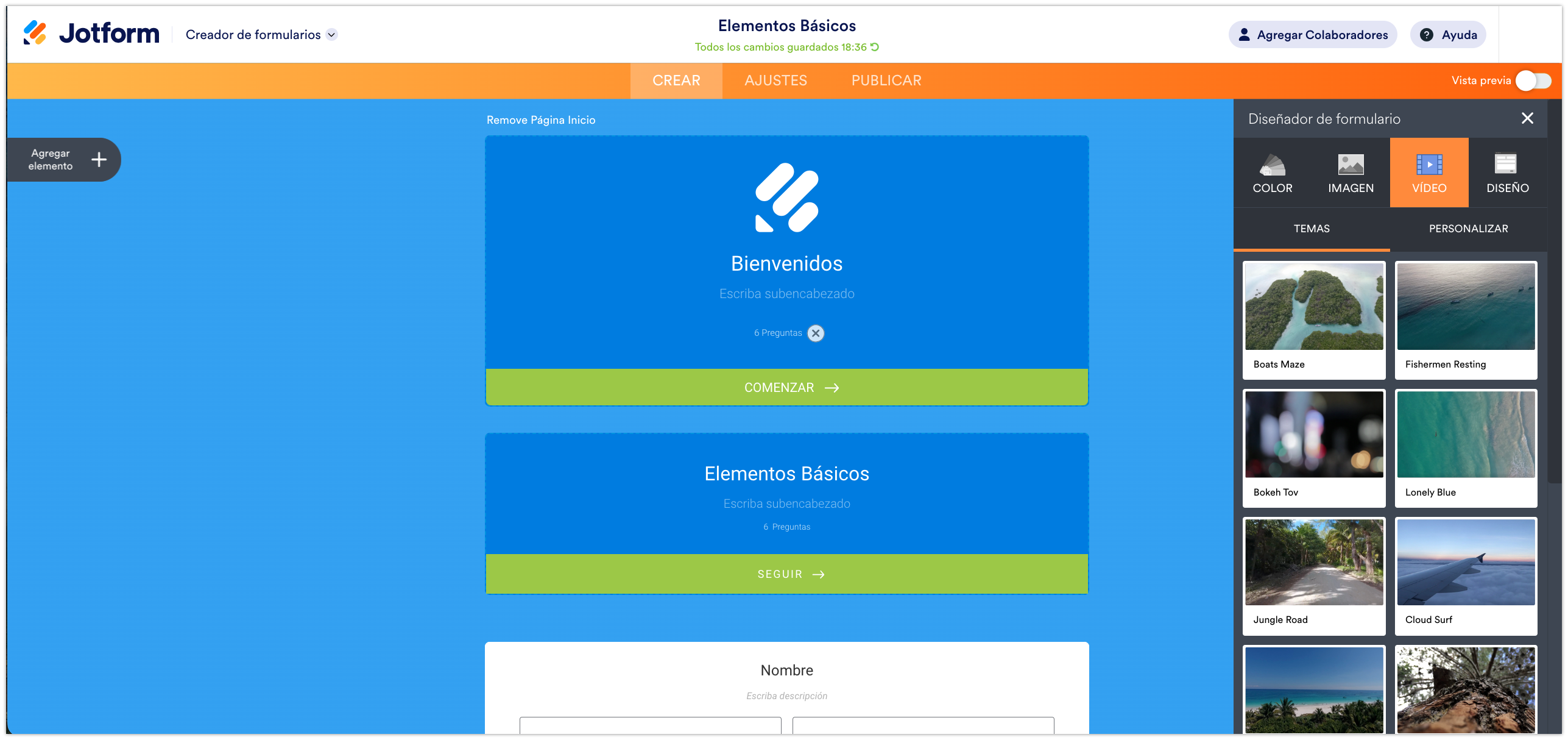The height and width of the screenshot is (740, 1568).
Task: Click the Remove Página Inicio link
Action: 541,120
